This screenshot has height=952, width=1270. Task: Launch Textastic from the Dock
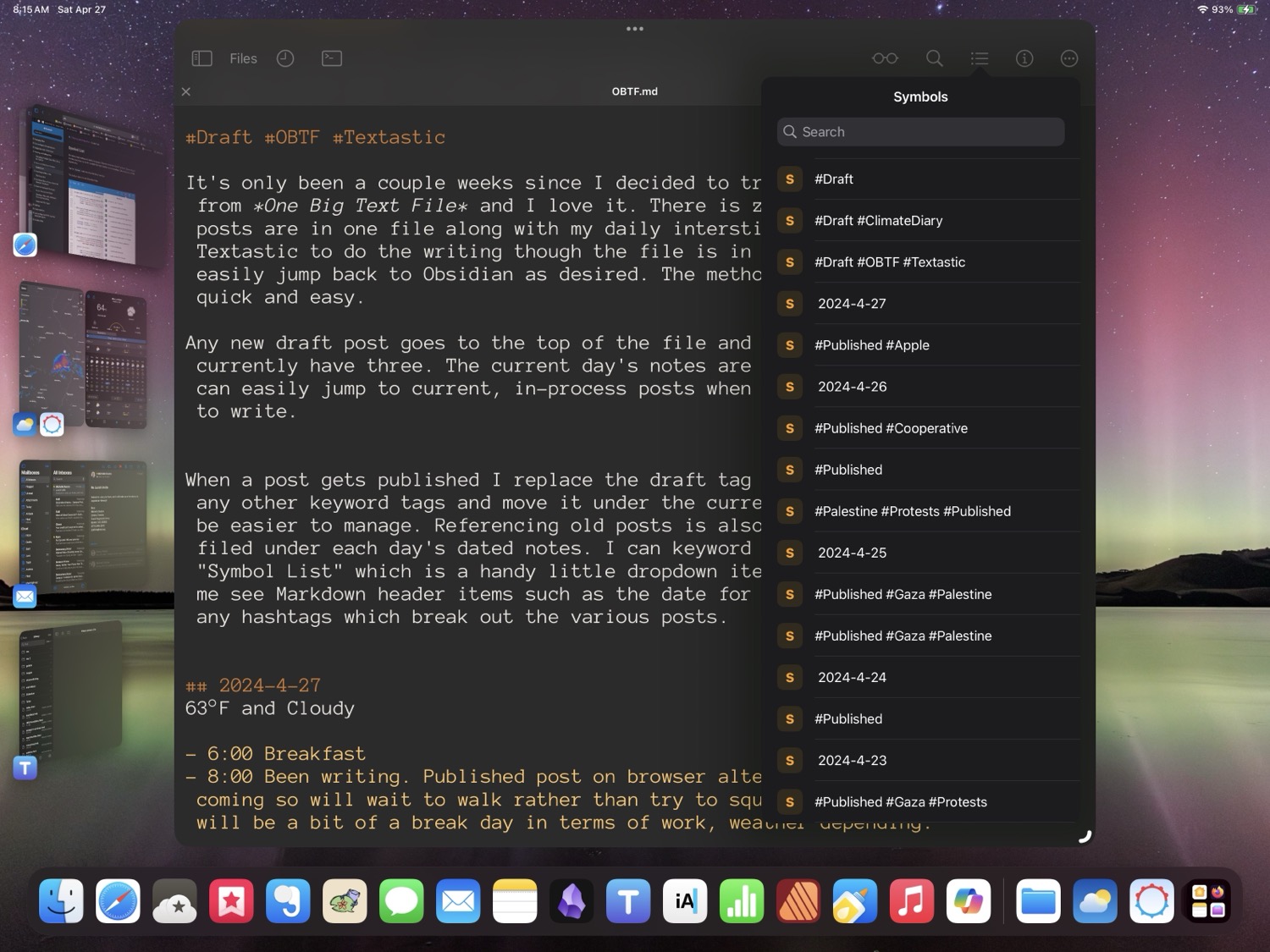[627, 901]
